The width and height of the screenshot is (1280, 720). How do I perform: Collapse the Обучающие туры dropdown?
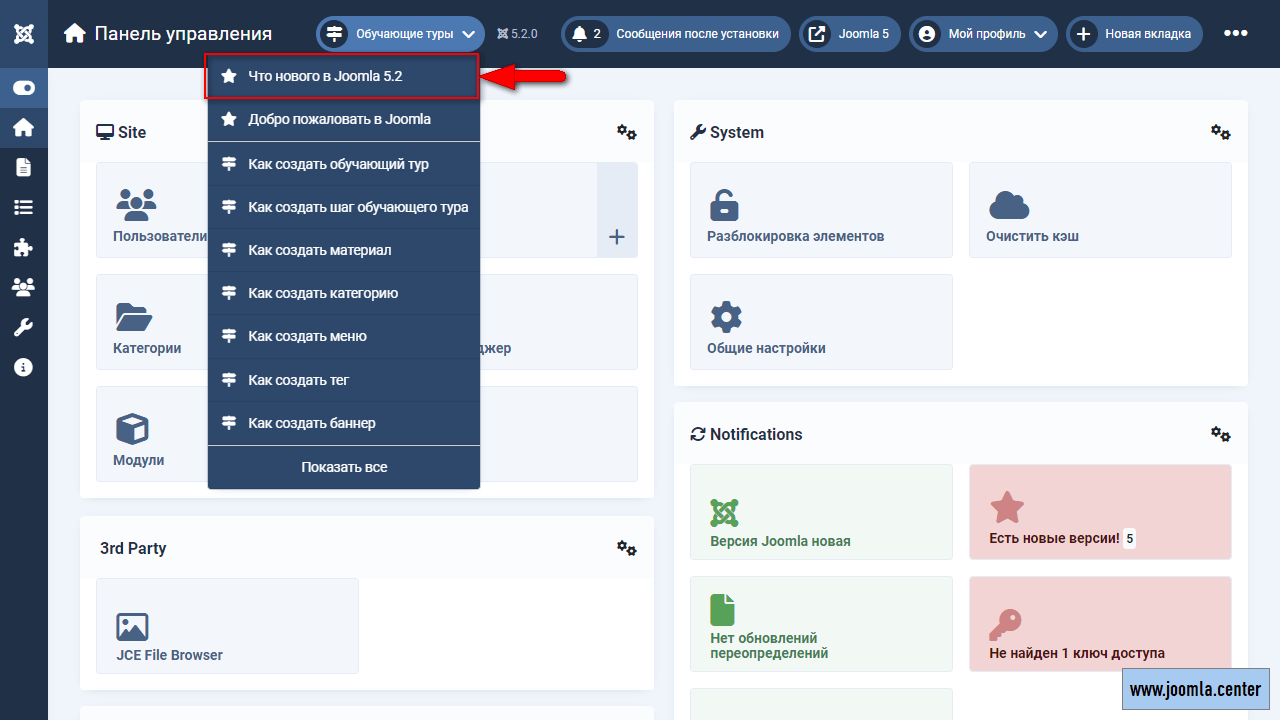[x=401, y=33]
